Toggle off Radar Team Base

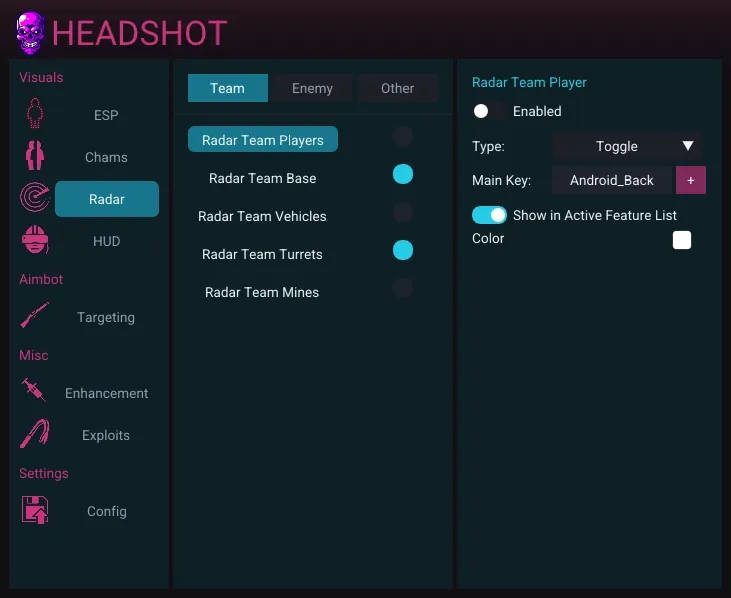point(403,175)
